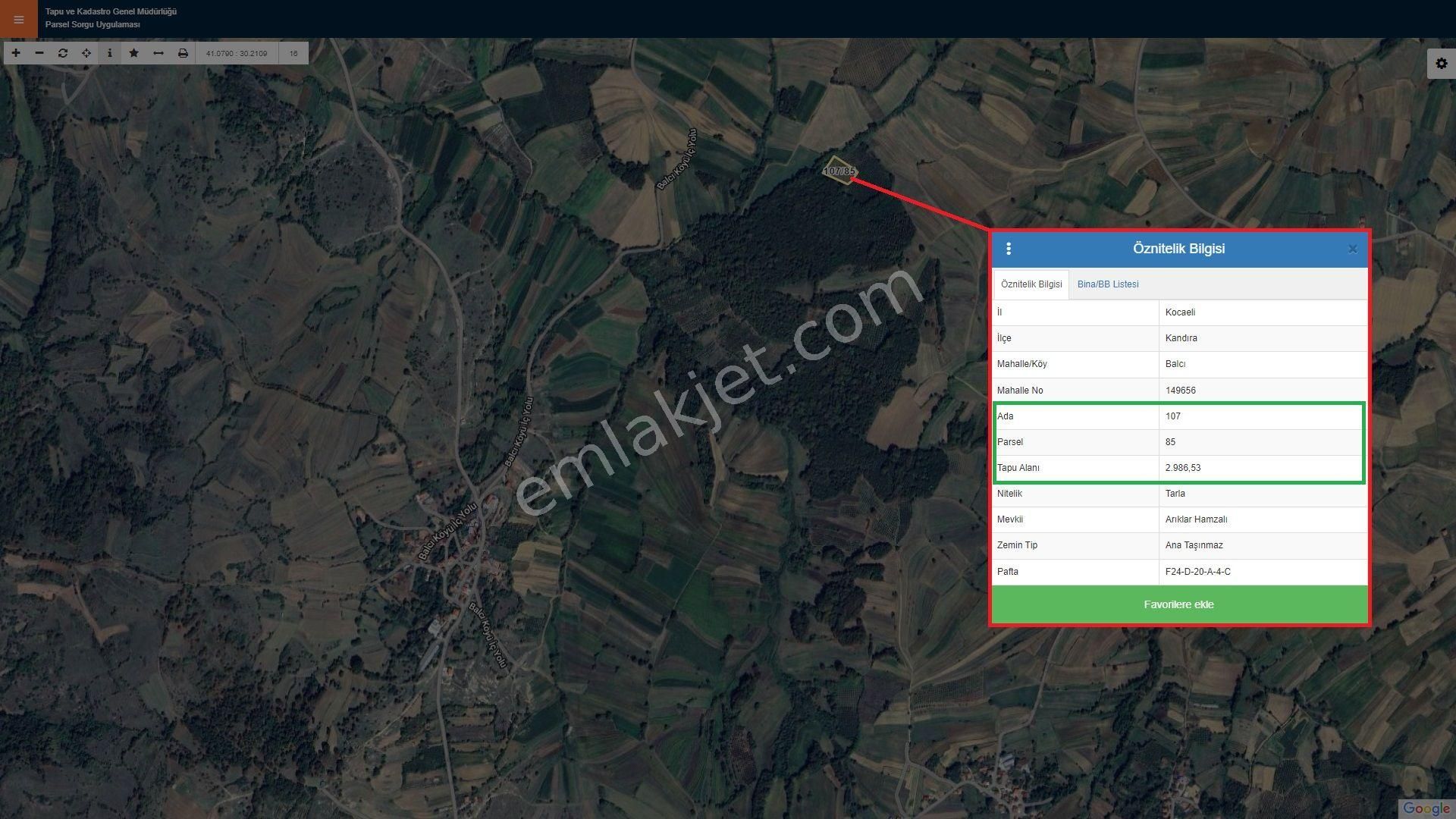
Task: Click the 107/85 parcel label on map
Action: tap(839, 171)
